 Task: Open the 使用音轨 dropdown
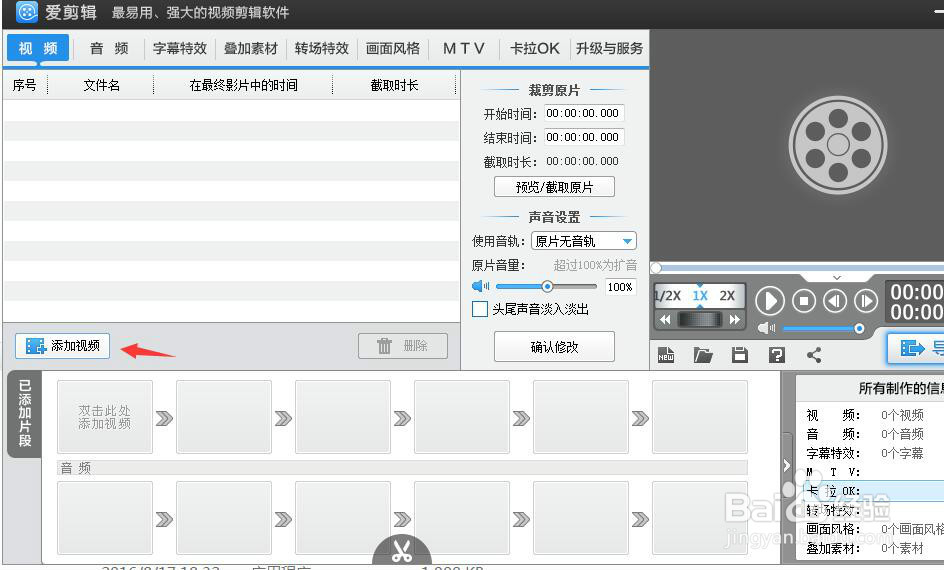[x=583, y=241]
